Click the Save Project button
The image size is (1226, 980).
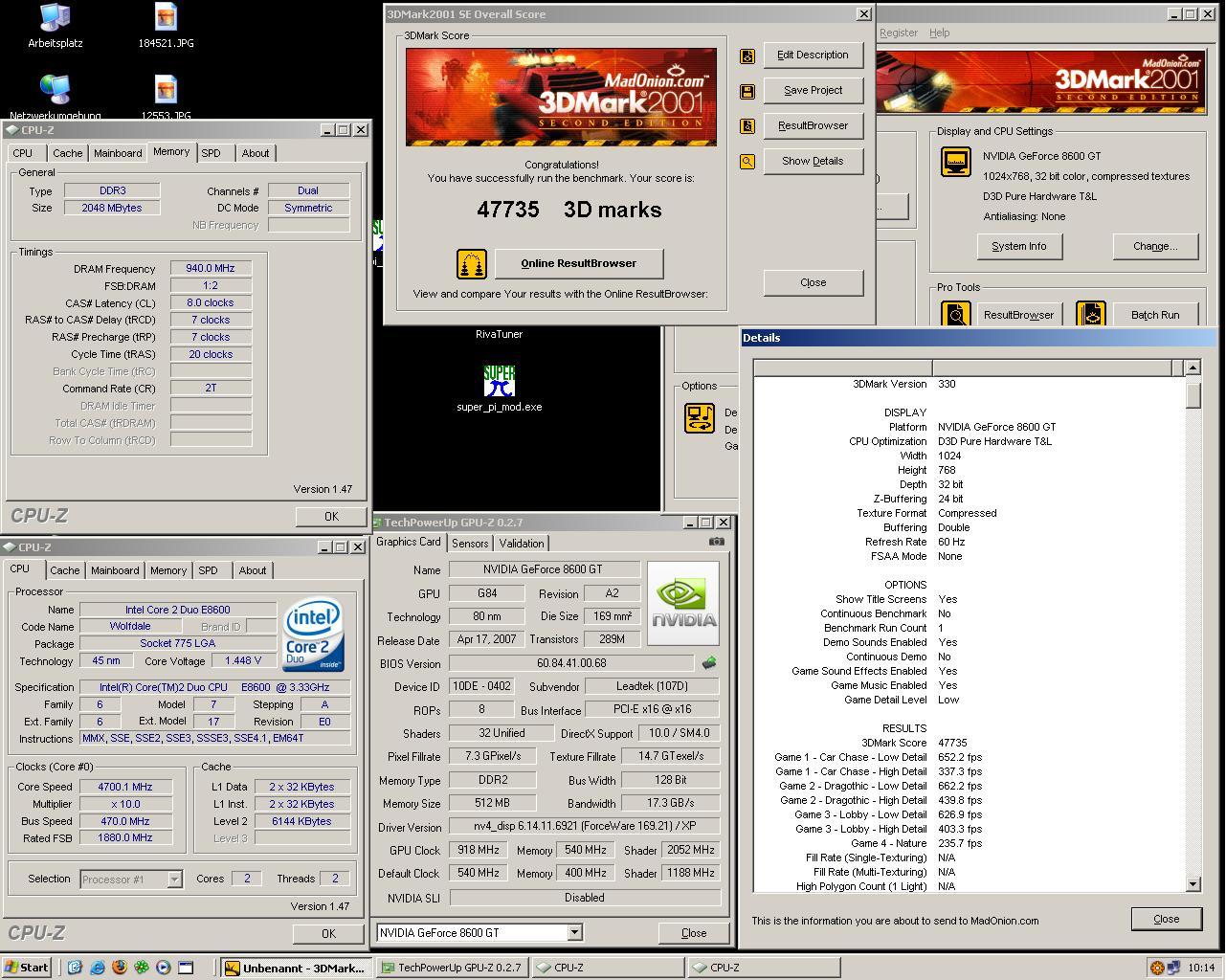coord(813,91)
